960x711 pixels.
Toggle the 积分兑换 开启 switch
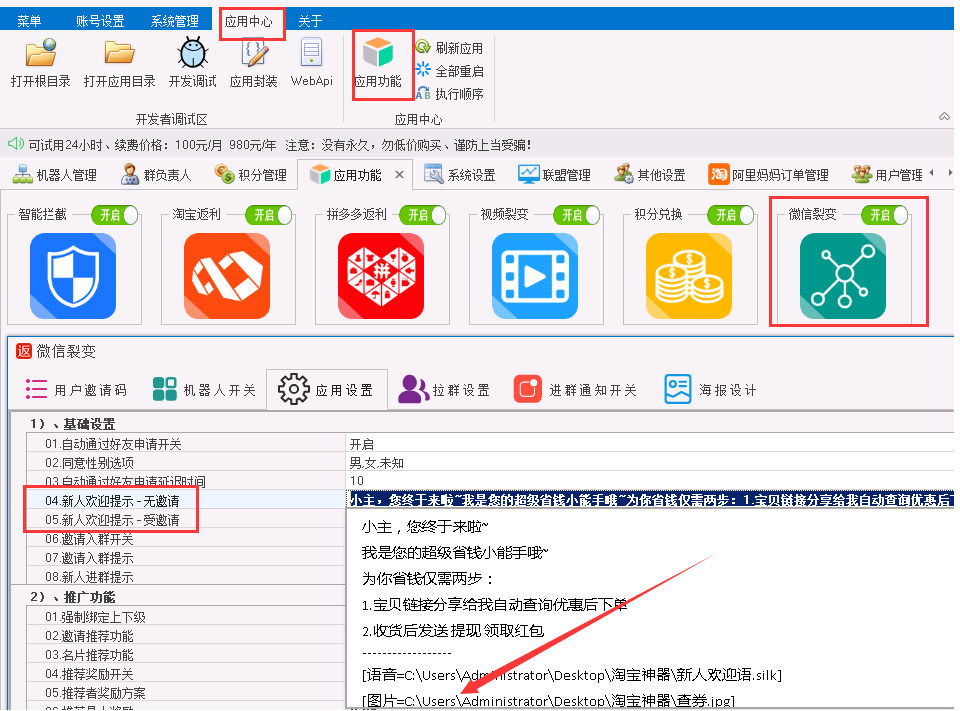point(730,215)
